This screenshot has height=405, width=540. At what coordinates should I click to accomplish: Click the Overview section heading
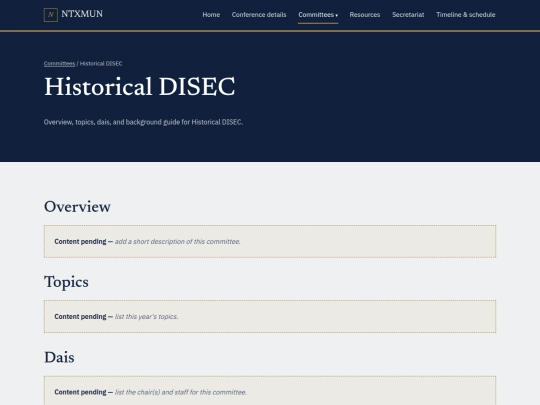77,207
